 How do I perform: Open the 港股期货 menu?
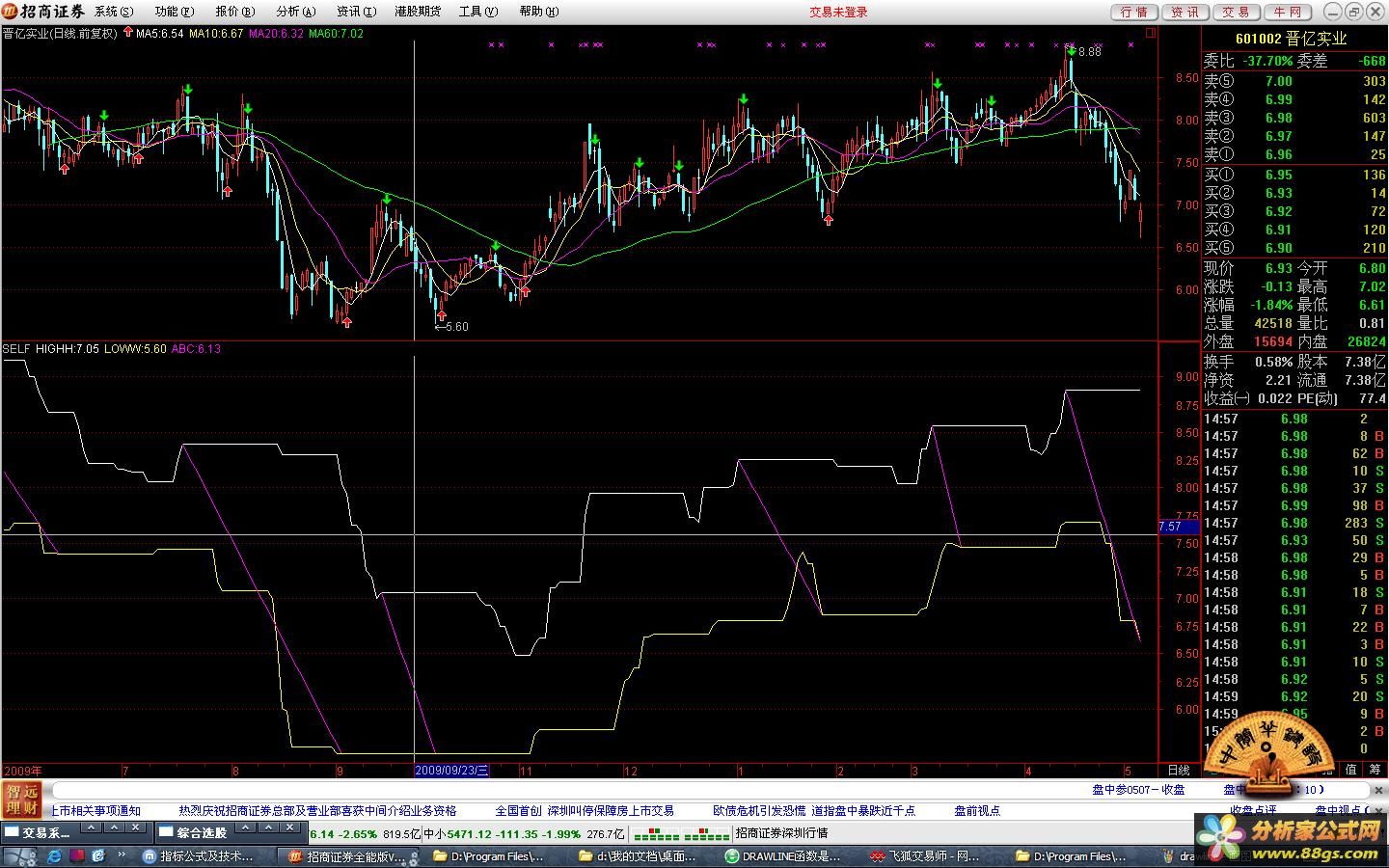click(418, 12)
